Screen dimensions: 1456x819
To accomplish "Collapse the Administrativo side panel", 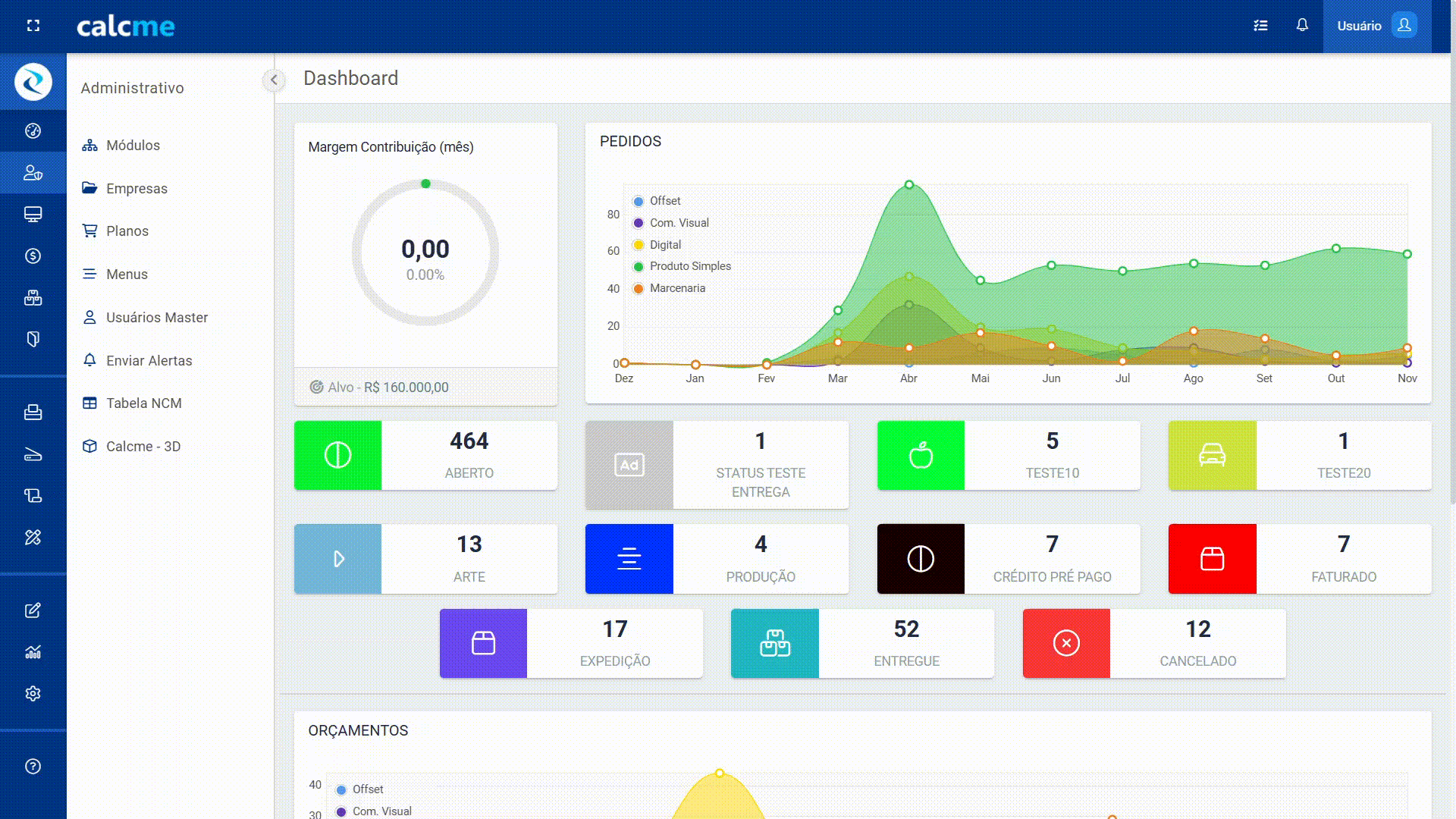I will [x=274, y=80].
